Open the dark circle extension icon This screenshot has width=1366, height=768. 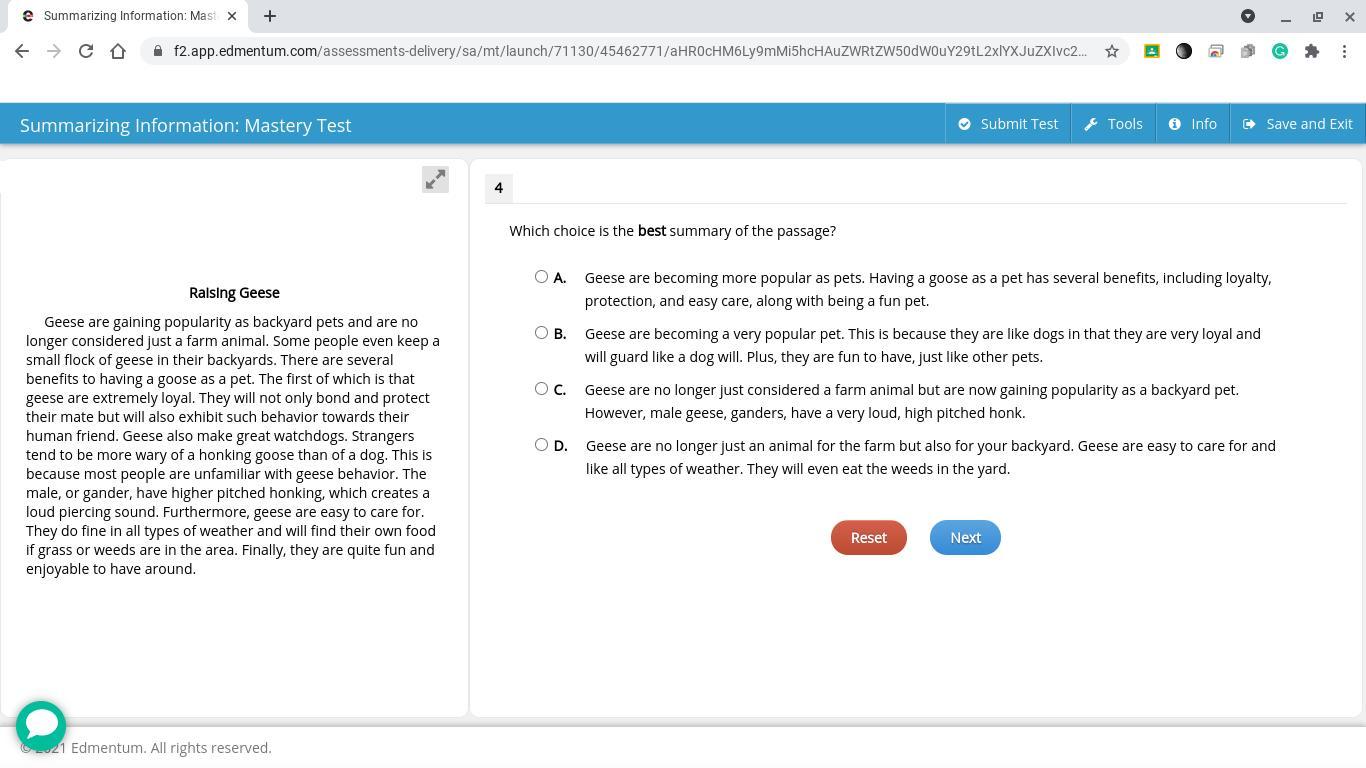1184,51
